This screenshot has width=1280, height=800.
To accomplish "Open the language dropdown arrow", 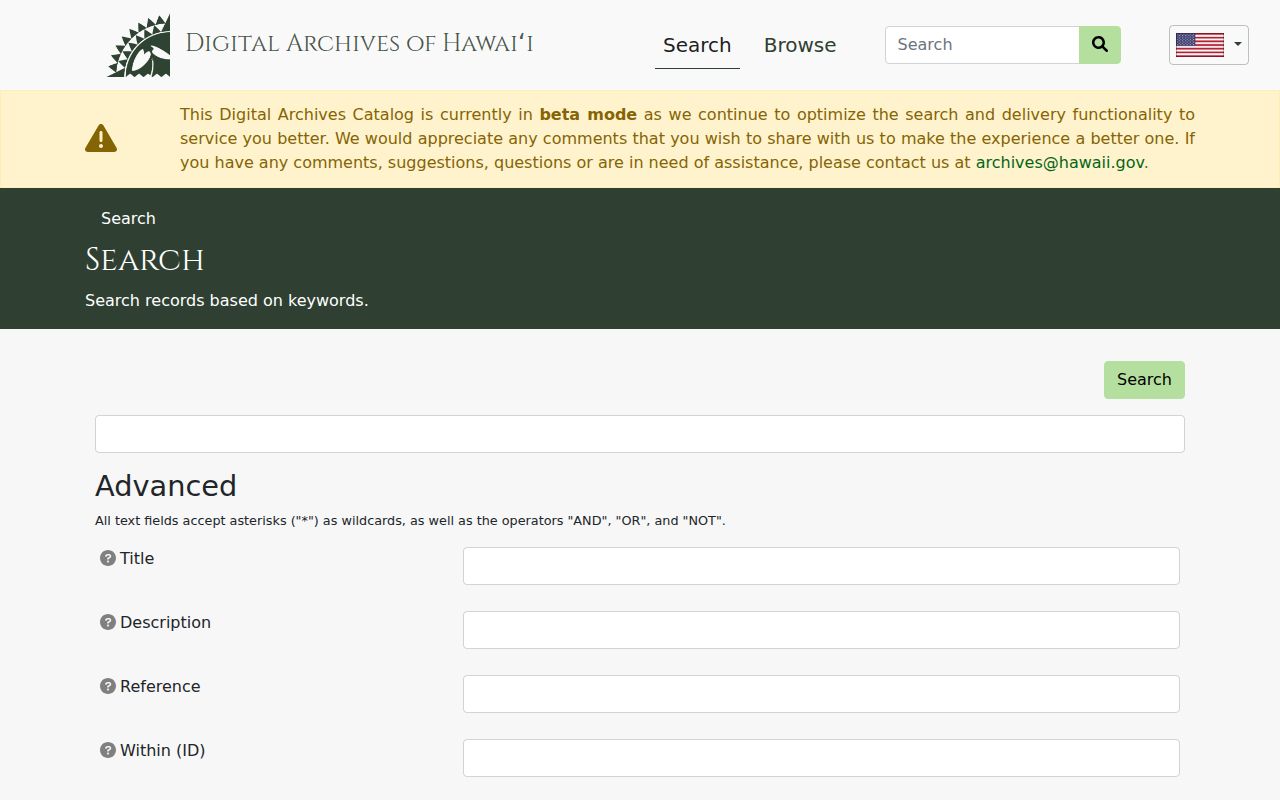I will 1238,45.
